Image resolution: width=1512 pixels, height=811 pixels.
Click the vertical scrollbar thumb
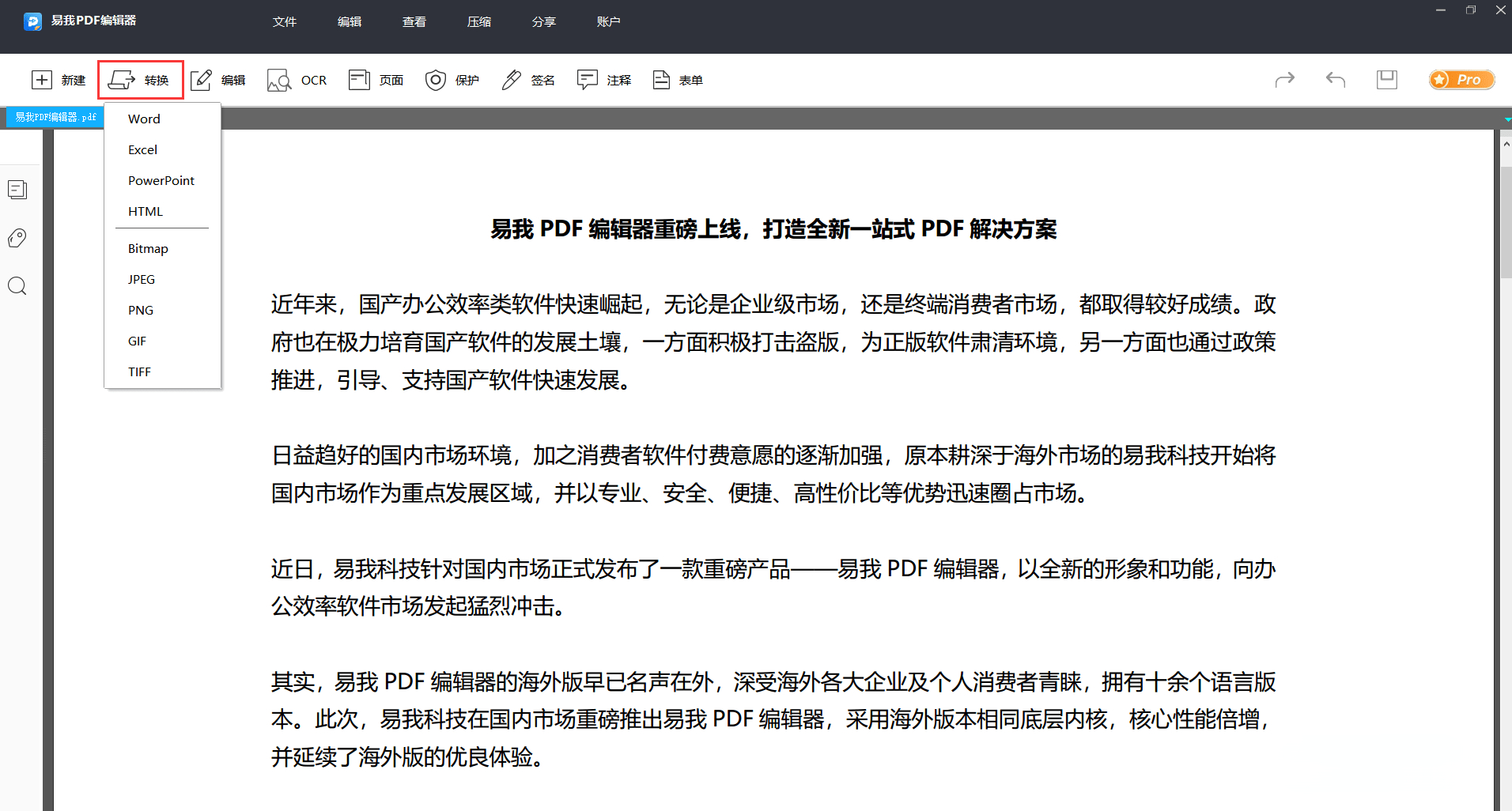1506,222
